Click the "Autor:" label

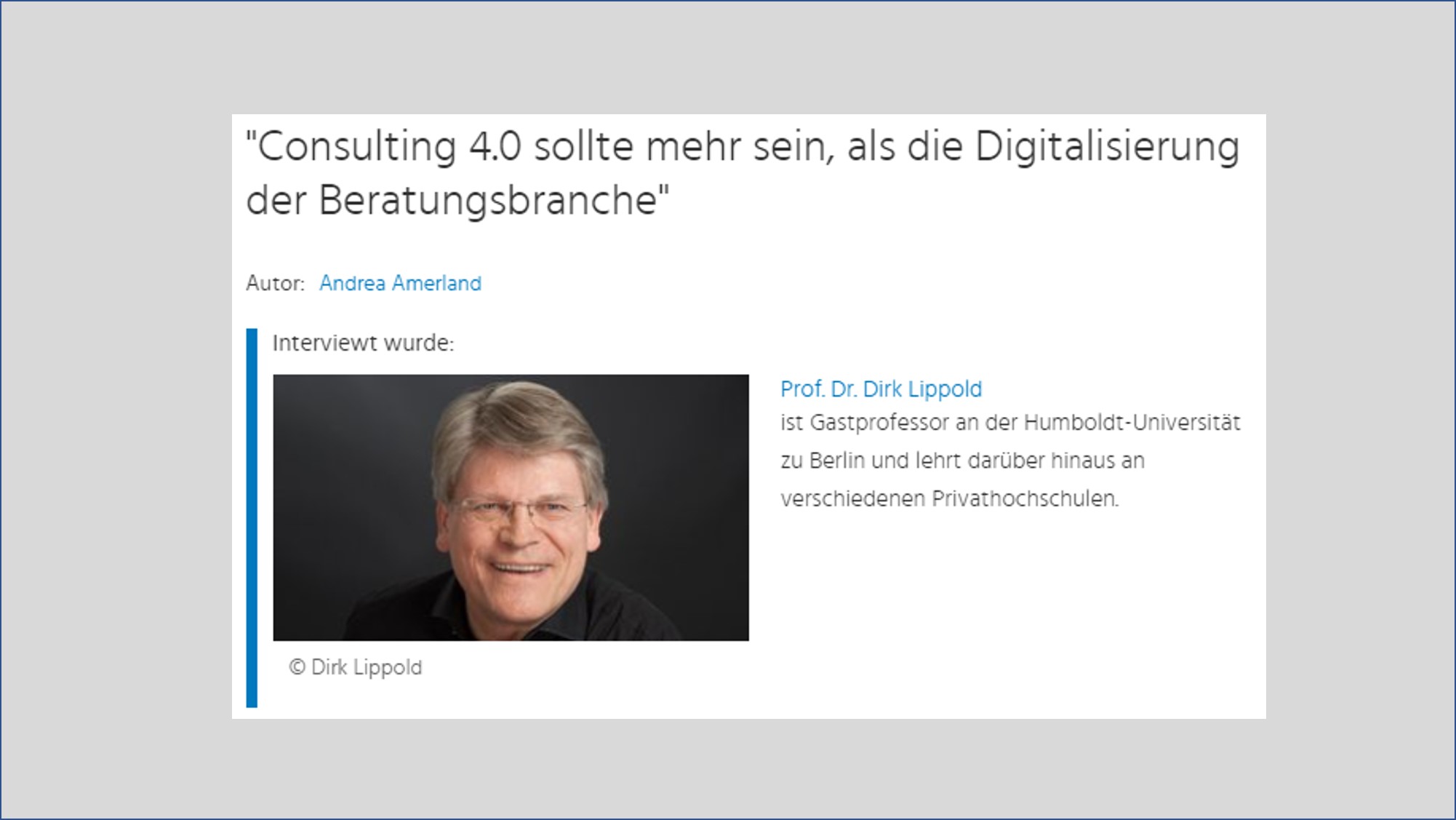pos(275,283)
